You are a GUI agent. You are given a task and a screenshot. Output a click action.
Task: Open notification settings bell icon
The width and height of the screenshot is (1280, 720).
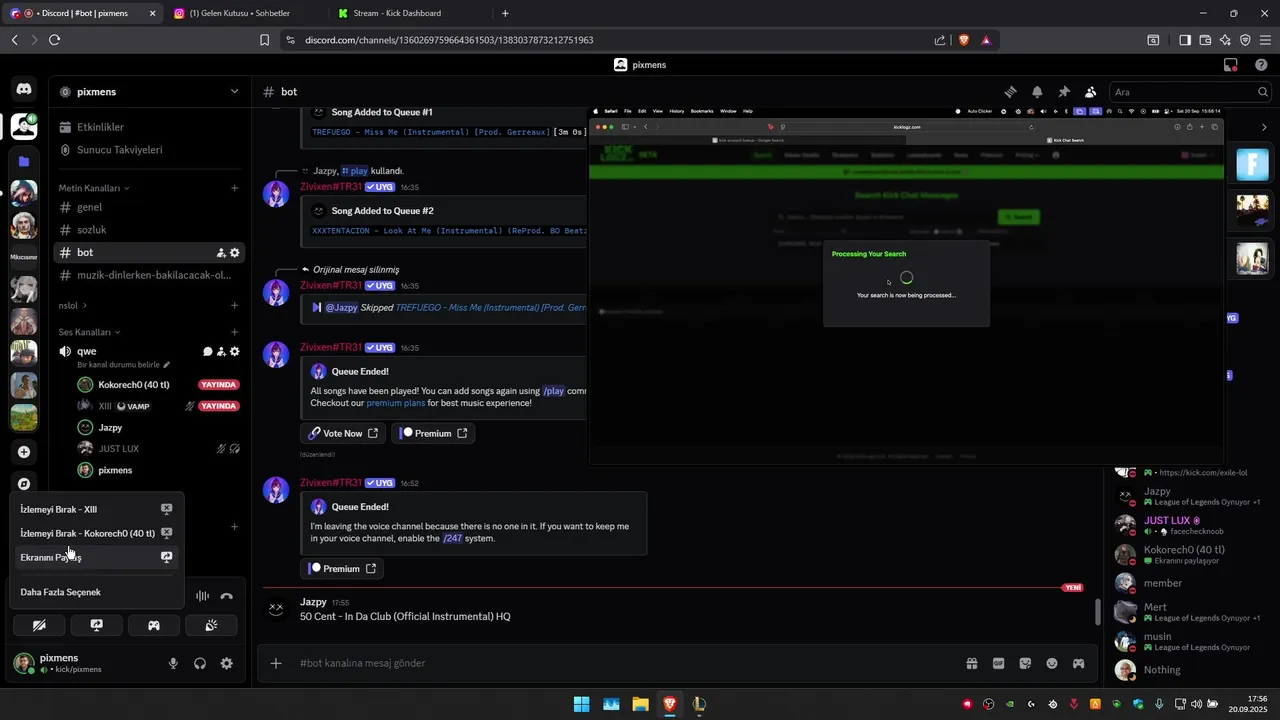(x=1037, y=92)
